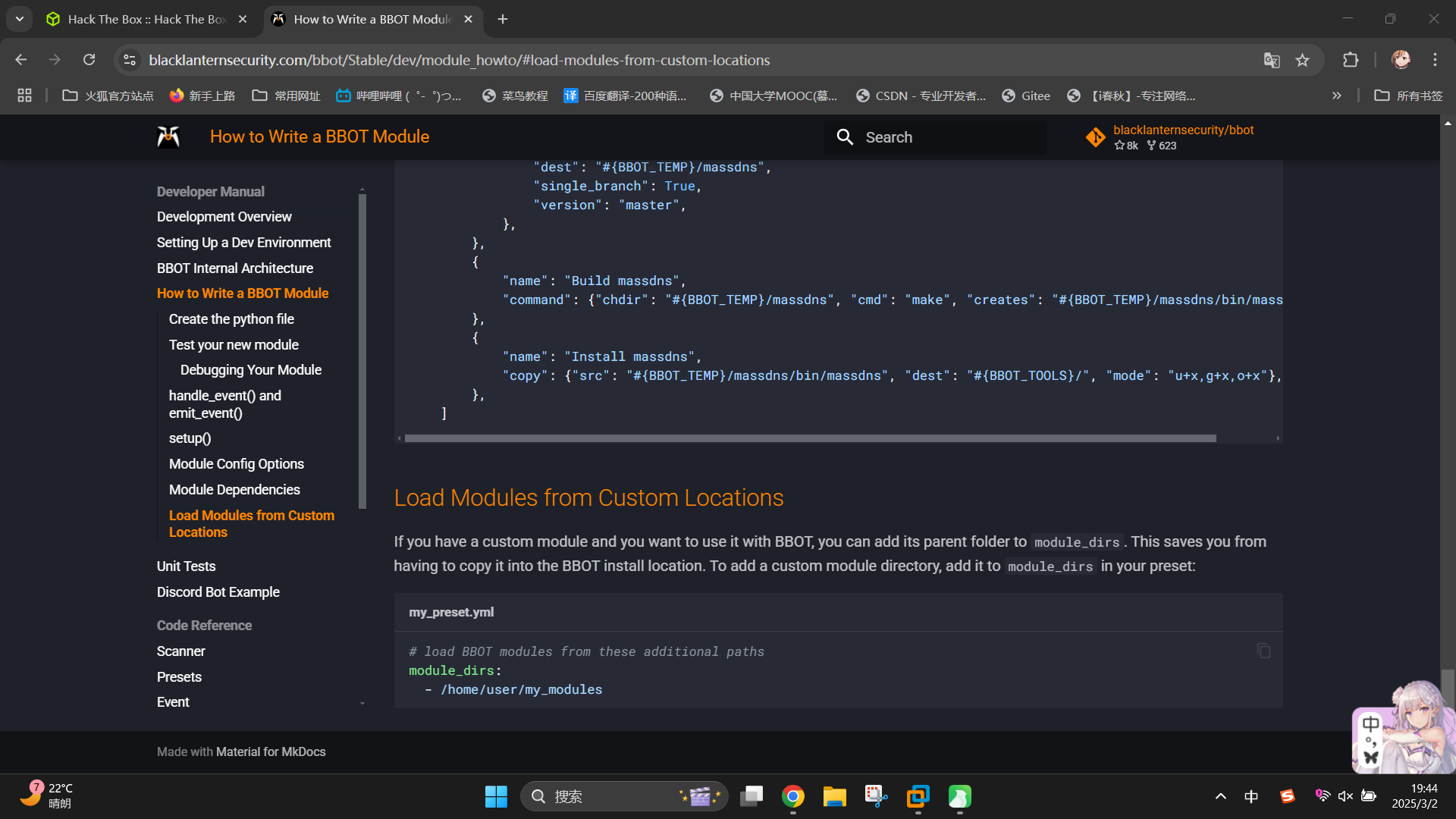
Task: Open Development Overview in sidebar
Action: [224, 217]
